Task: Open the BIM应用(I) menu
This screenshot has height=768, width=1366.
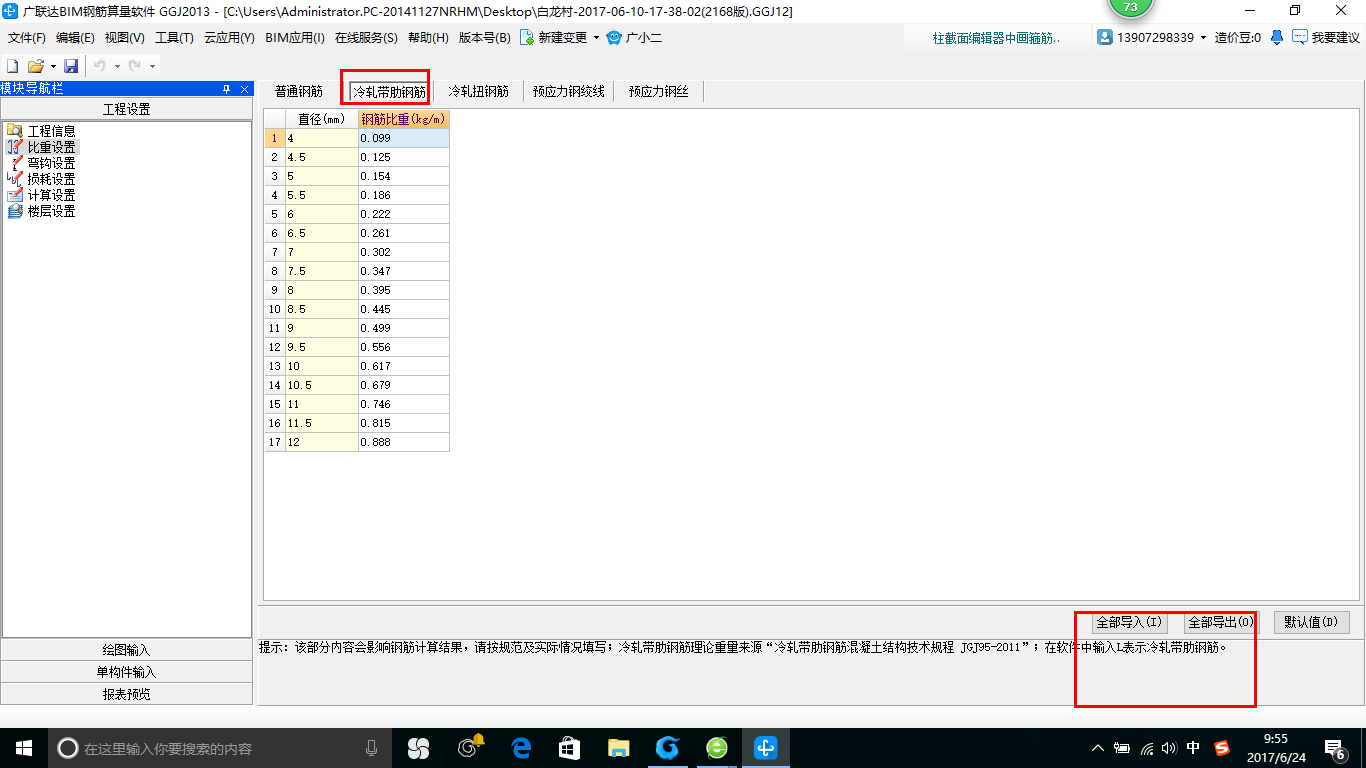Action: point(295,38)
